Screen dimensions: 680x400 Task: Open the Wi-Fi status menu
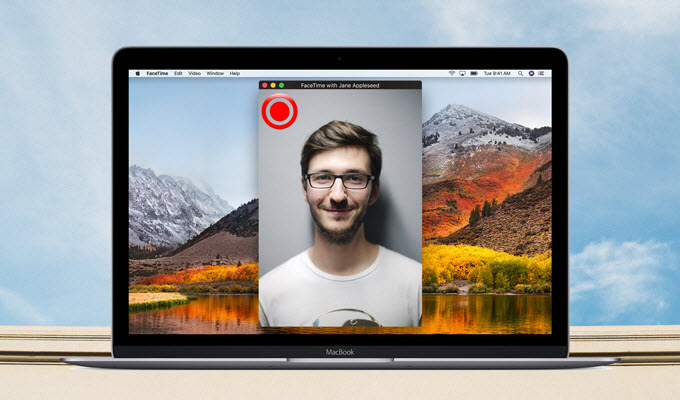pos(452,73)
